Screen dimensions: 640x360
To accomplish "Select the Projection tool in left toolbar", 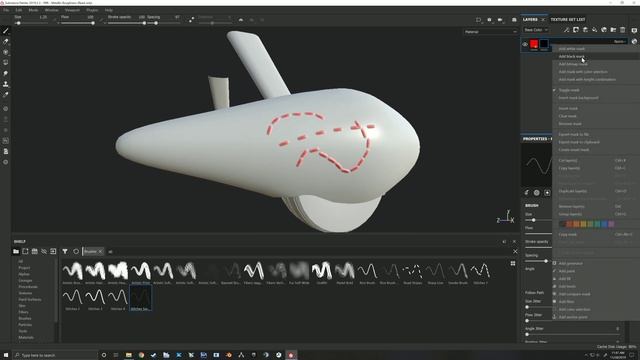I will 6,52.
